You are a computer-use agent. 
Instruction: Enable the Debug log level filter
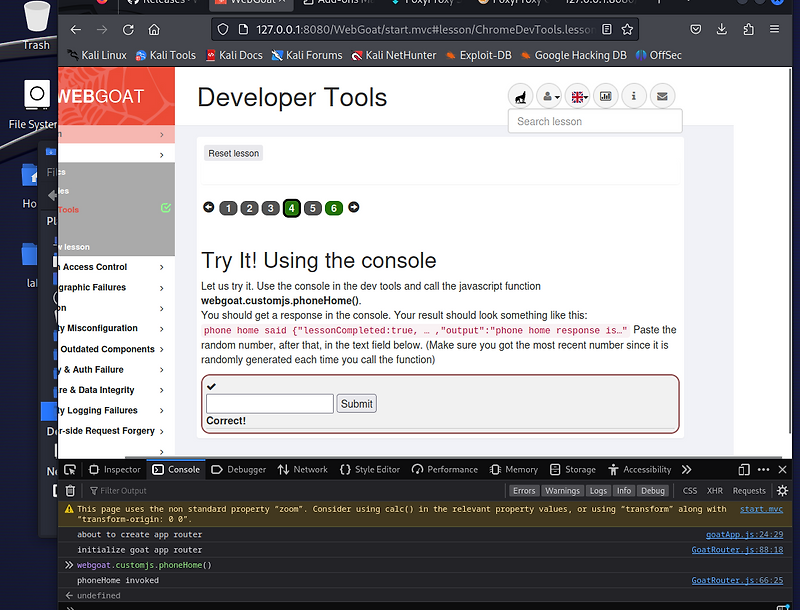pyautogui.click(x=653, y=490)
